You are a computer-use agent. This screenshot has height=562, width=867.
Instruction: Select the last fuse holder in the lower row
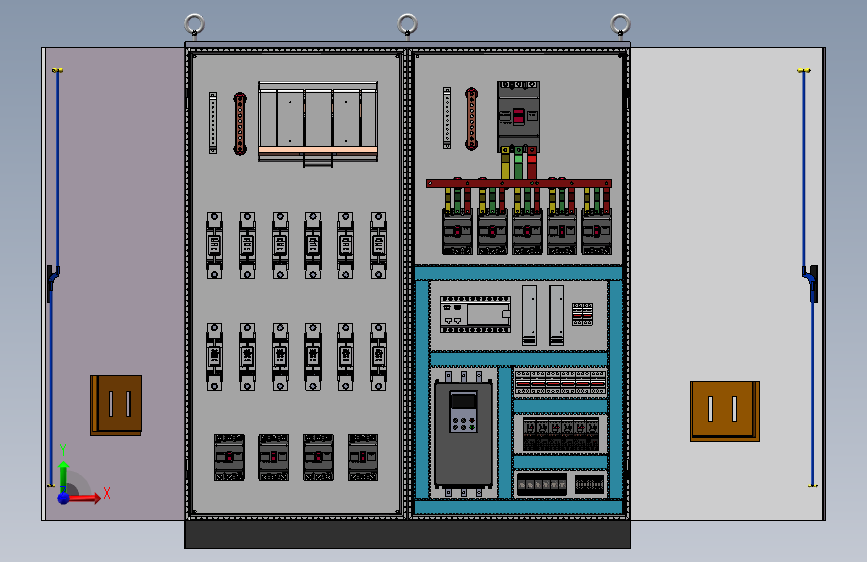tap(378, 357)
